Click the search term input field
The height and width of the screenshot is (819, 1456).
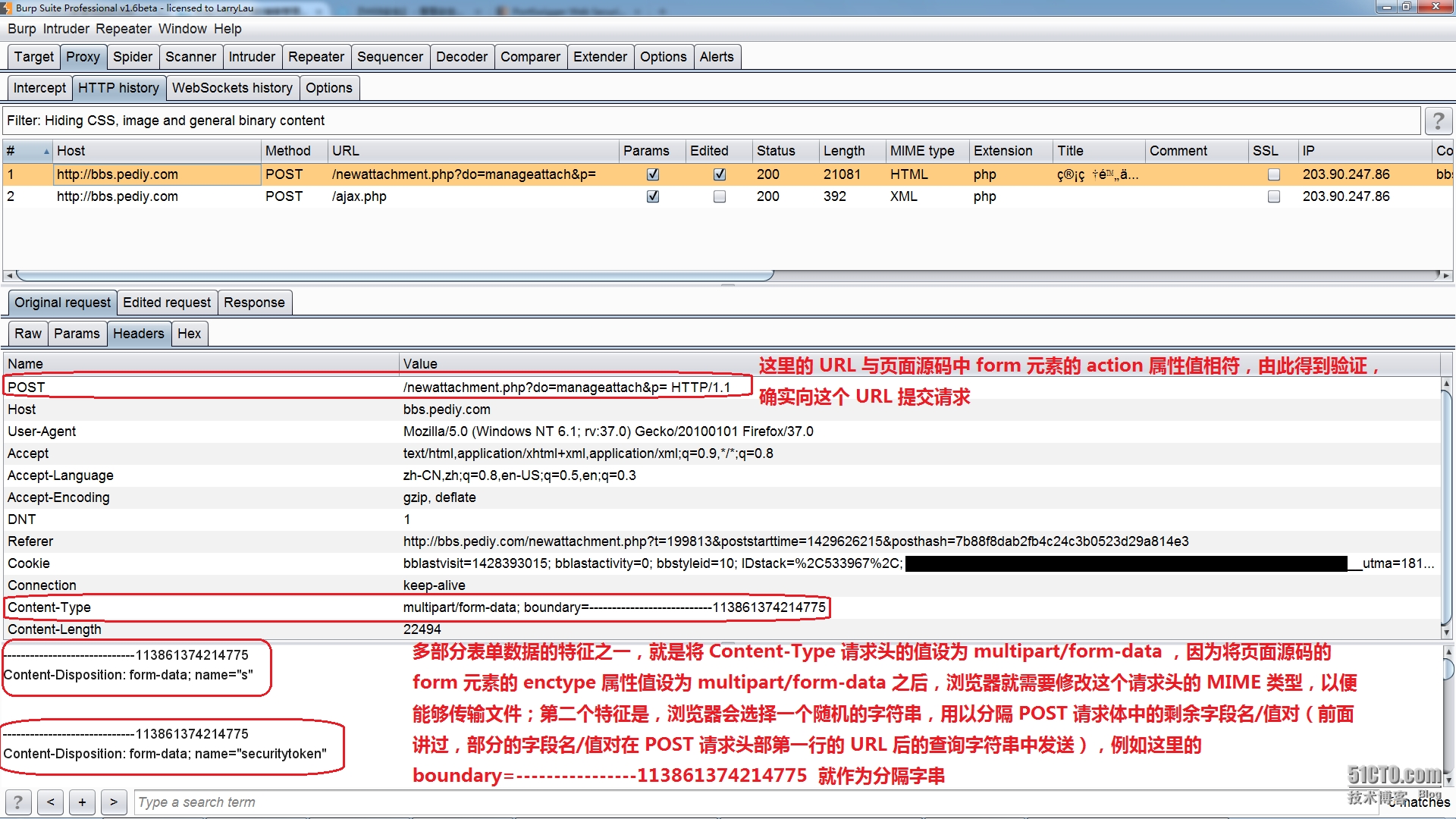(758, 802)
